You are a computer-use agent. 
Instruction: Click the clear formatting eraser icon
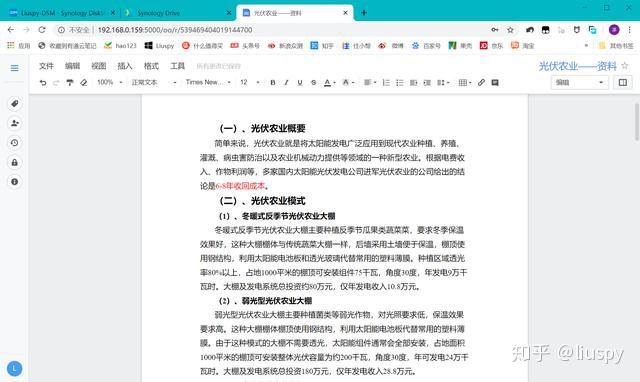(84, 83)
